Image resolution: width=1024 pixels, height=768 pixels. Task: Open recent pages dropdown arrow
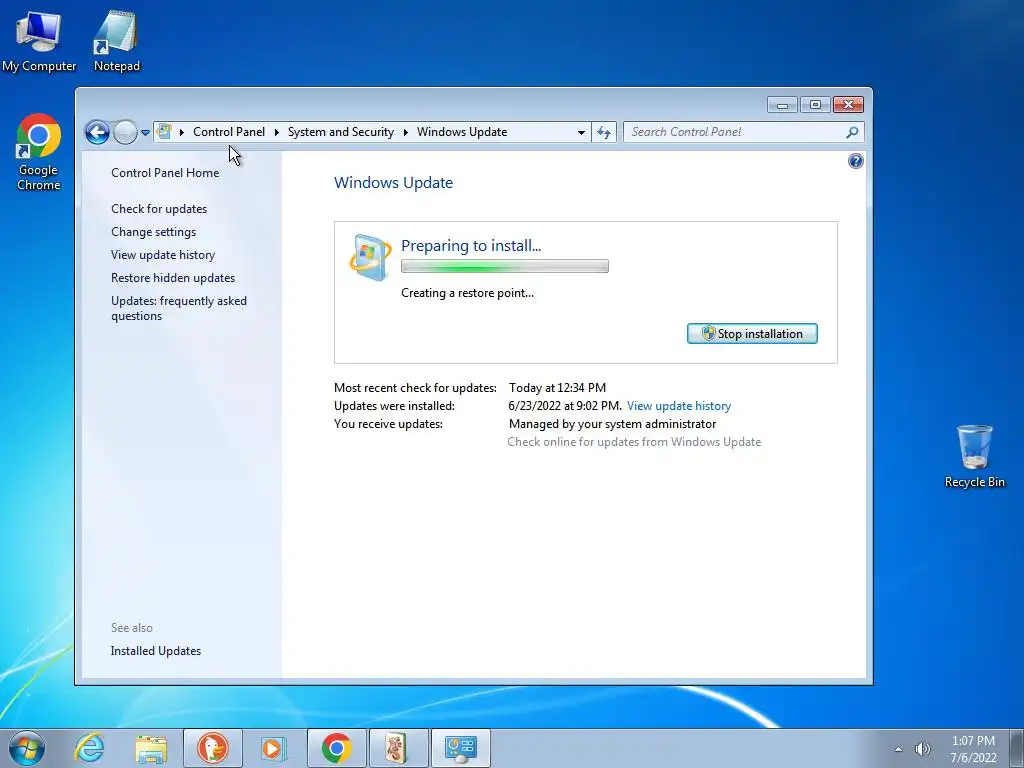click(145, 133)
